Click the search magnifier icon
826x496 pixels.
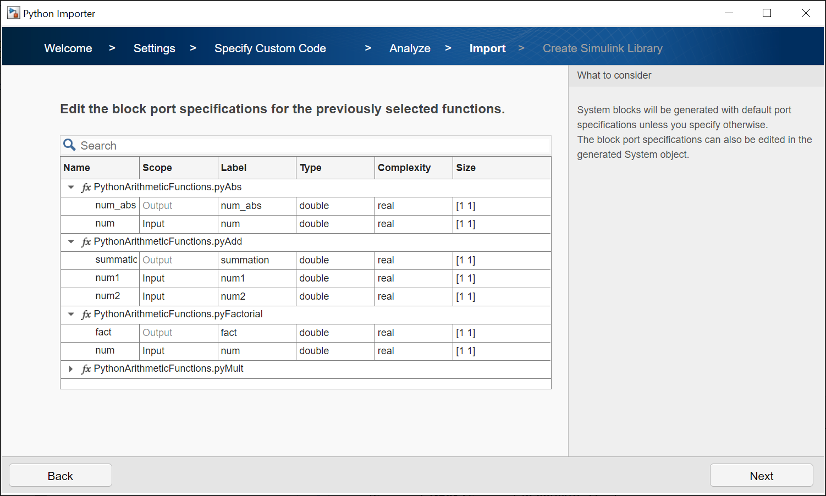70,145
